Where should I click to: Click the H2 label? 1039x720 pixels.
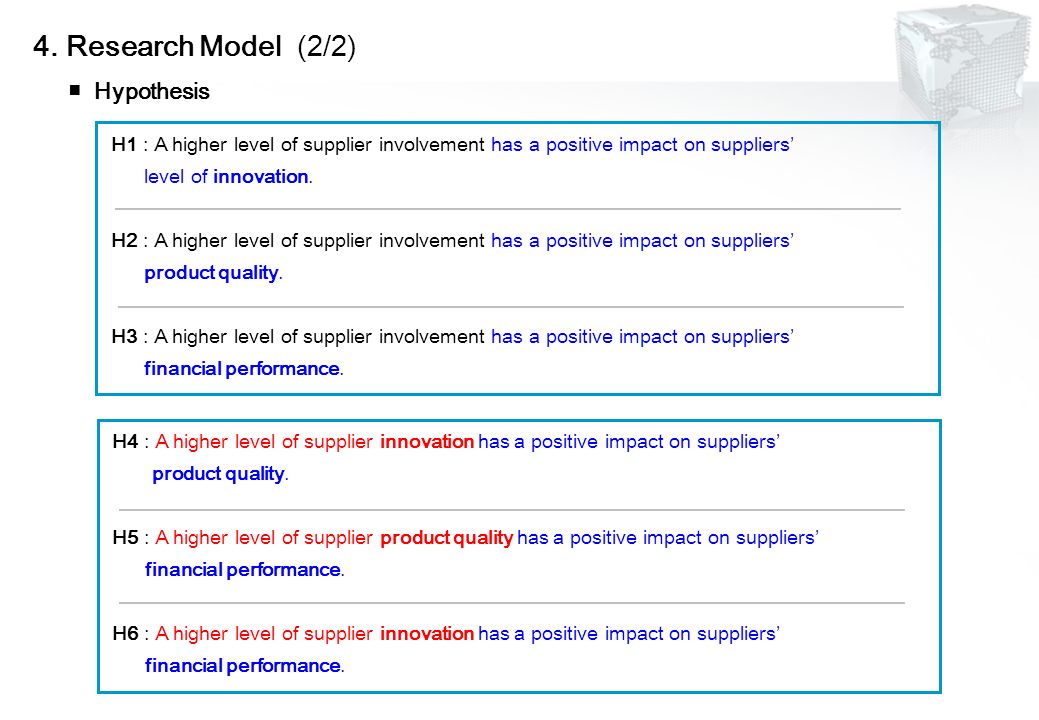[125, 240]
